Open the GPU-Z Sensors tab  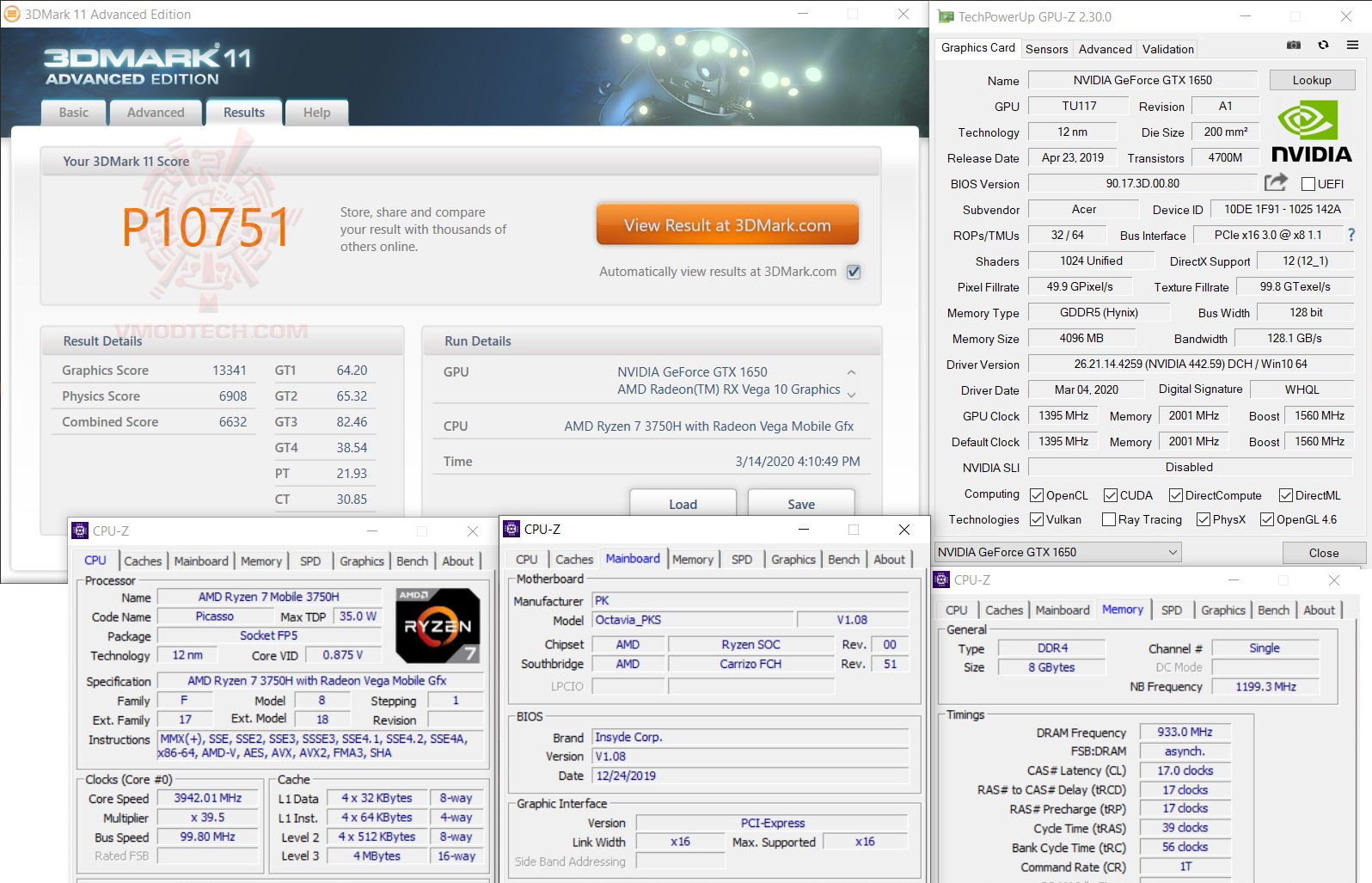pos(1047,49)
